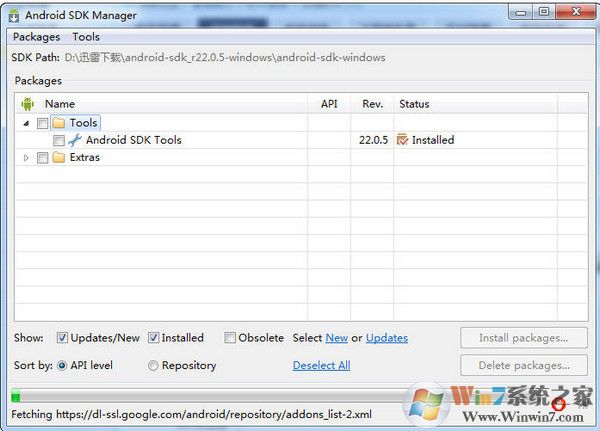Click the New link
This screenshot has width=600, height=431.
coord(337,338)
